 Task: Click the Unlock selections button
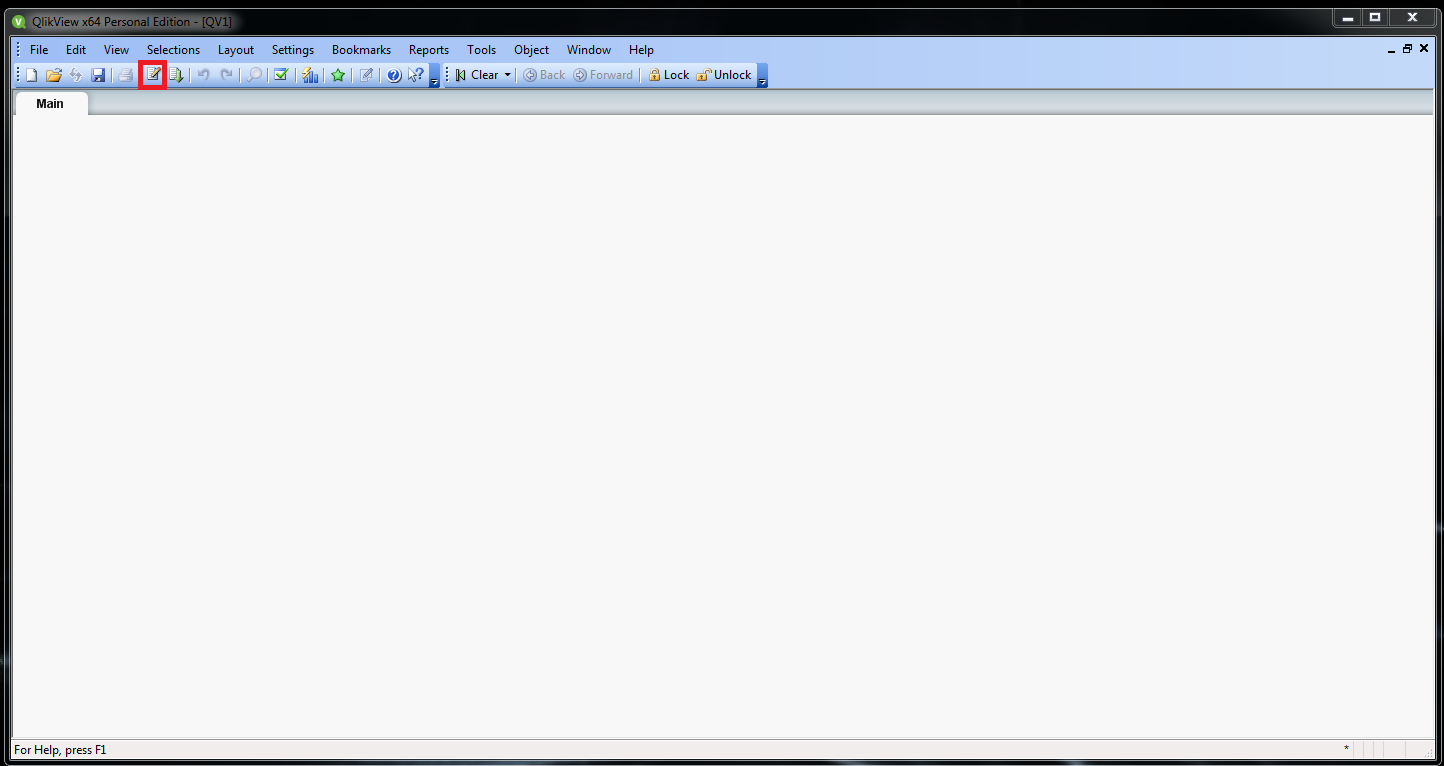coord(723,75)
